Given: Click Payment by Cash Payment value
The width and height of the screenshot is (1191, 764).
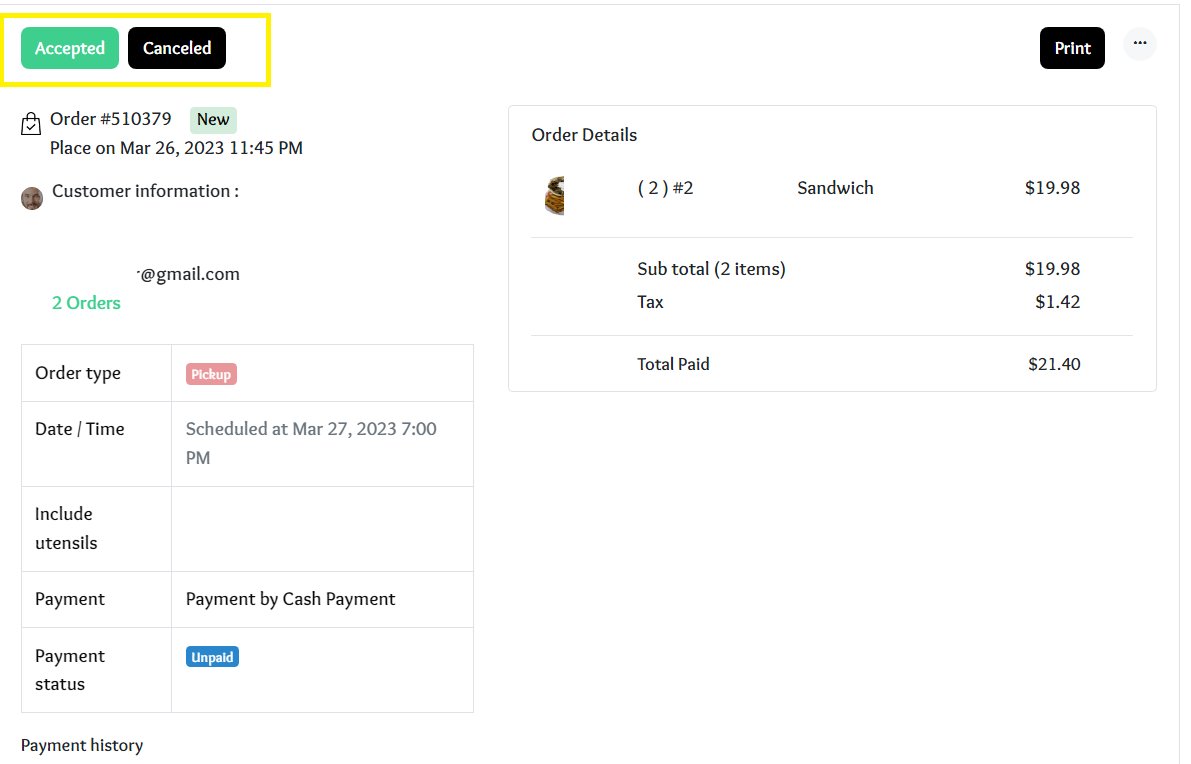Looking at the screenshot, I should pyautogui.click(x=290, y=598).
